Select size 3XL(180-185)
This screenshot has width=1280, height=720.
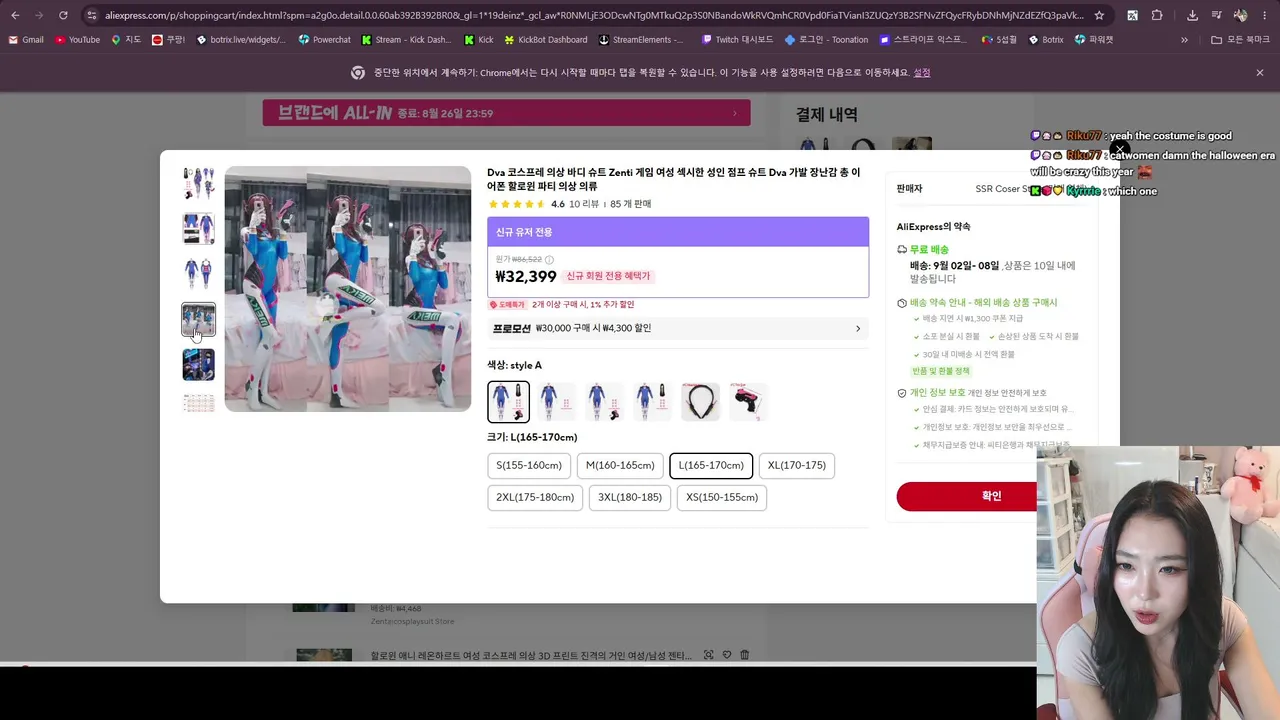630,497
